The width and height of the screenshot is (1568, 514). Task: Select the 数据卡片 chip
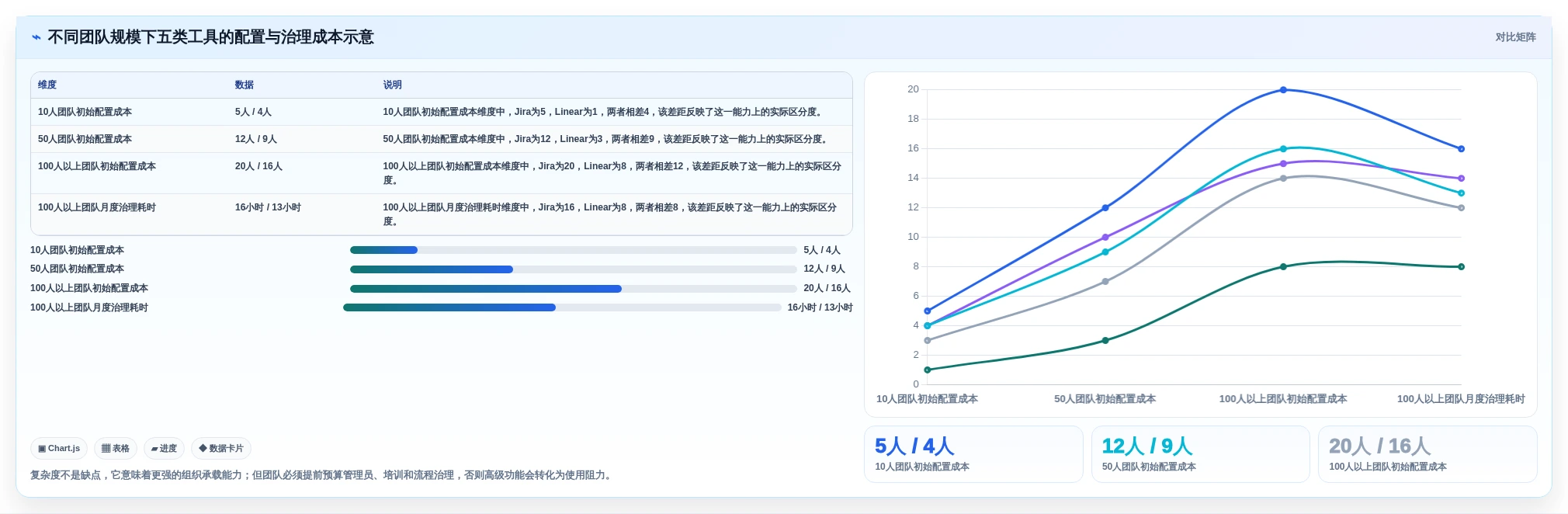tap(221, 448)
